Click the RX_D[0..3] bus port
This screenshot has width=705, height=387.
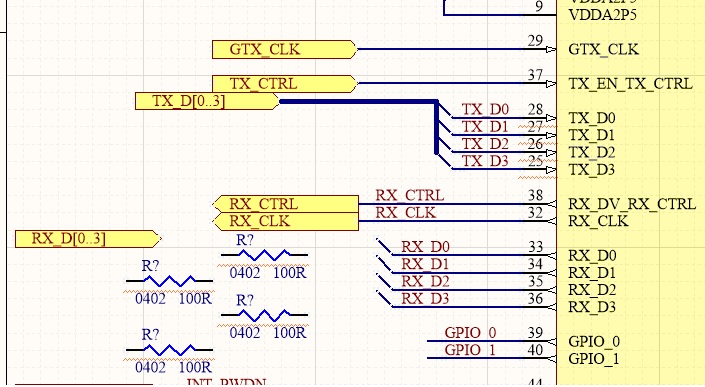coord(88,239)
